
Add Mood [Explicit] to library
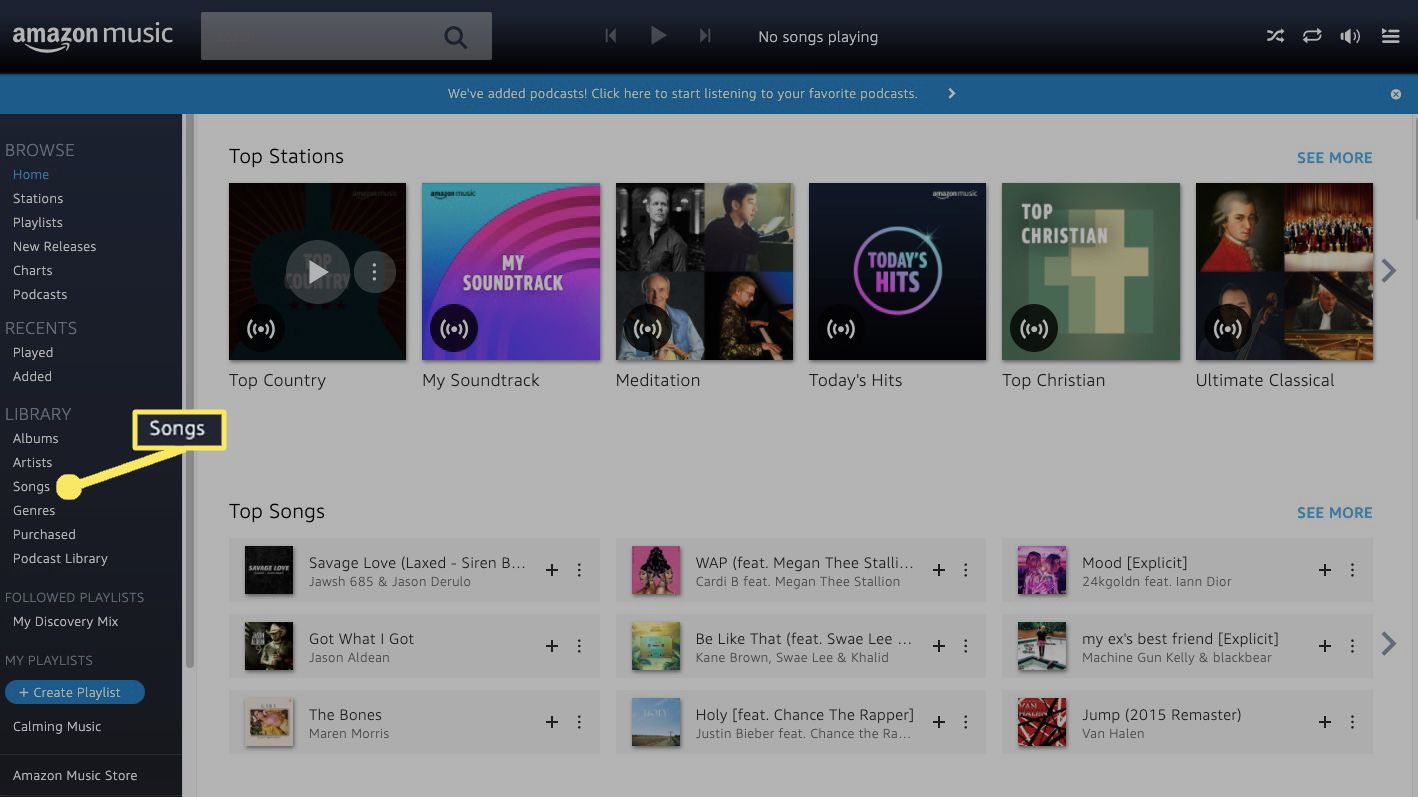click(x=1324, y=570)
